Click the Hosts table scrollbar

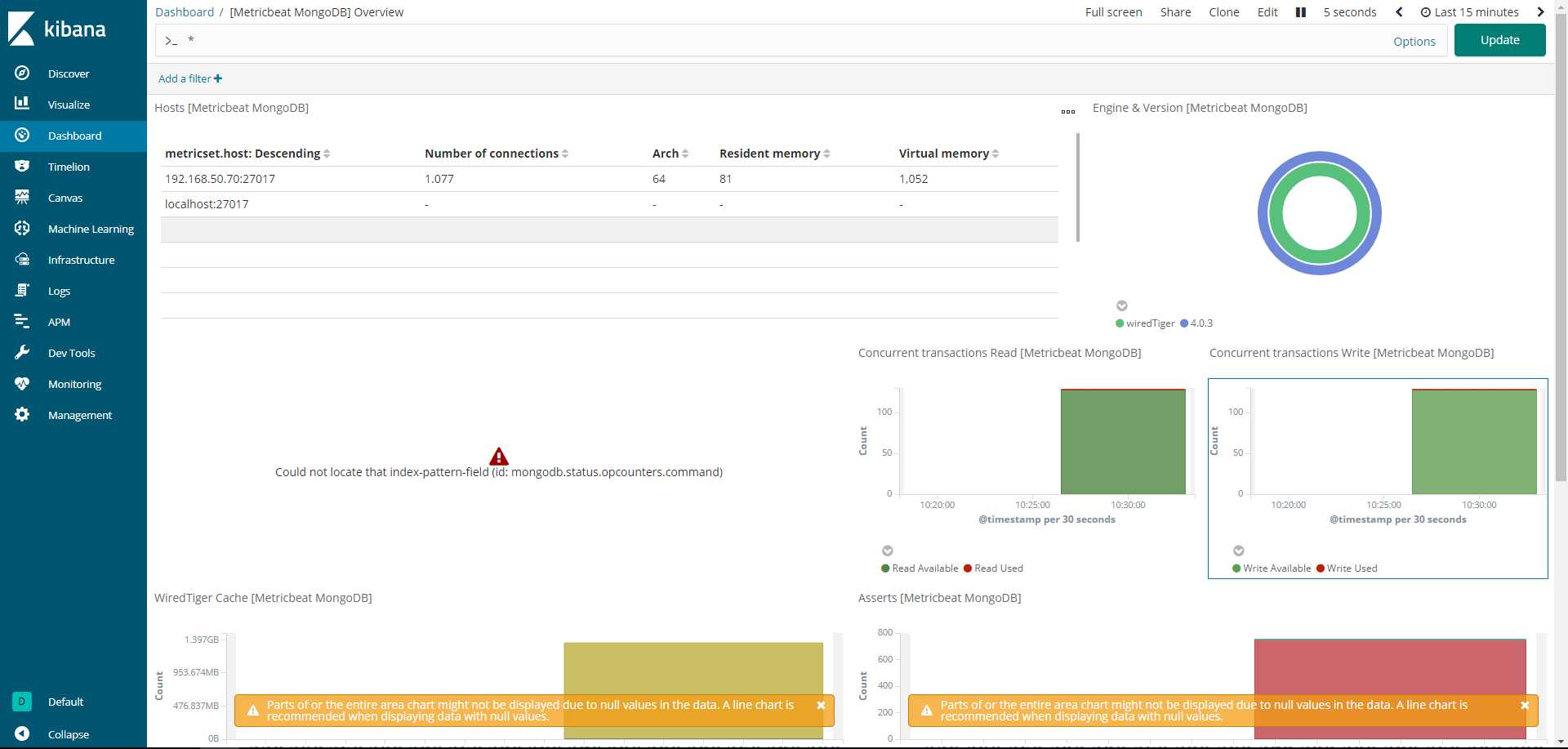[1078, 188]
